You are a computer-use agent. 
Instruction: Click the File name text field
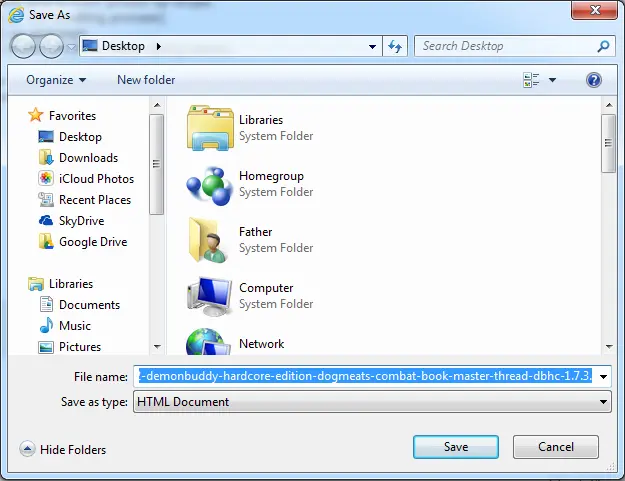[365, 376]
